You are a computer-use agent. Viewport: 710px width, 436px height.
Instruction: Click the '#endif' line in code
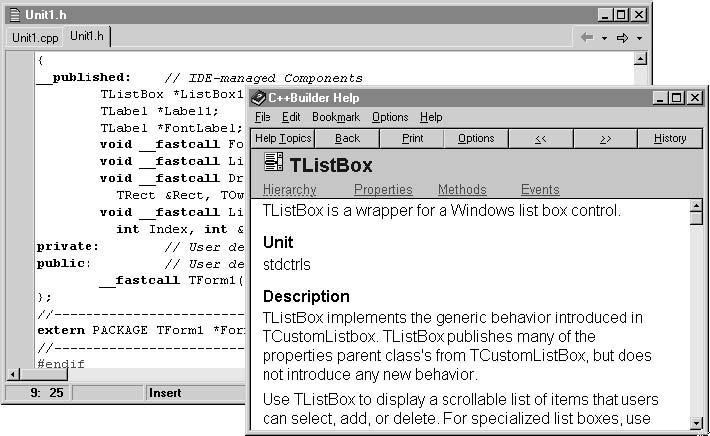(61, 364)
